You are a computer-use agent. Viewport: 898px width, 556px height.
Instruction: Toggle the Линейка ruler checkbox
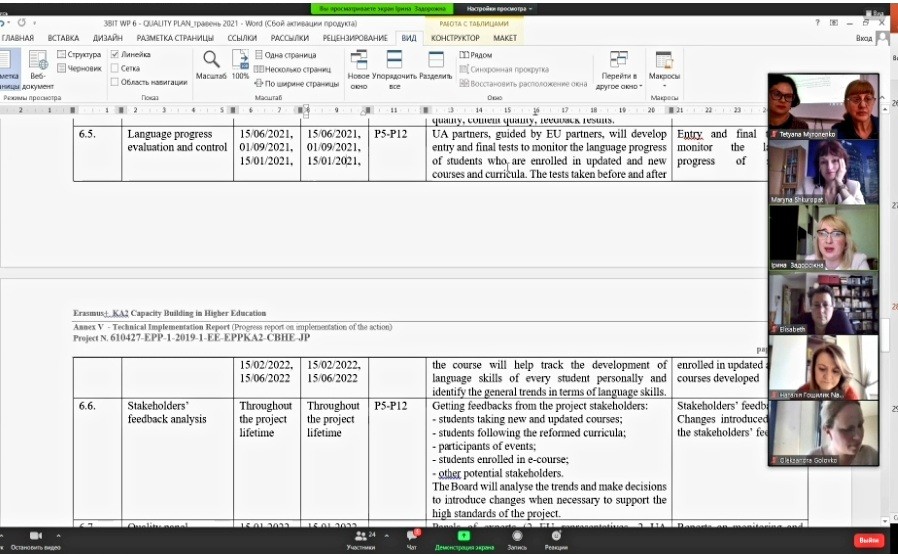(116, 54)
